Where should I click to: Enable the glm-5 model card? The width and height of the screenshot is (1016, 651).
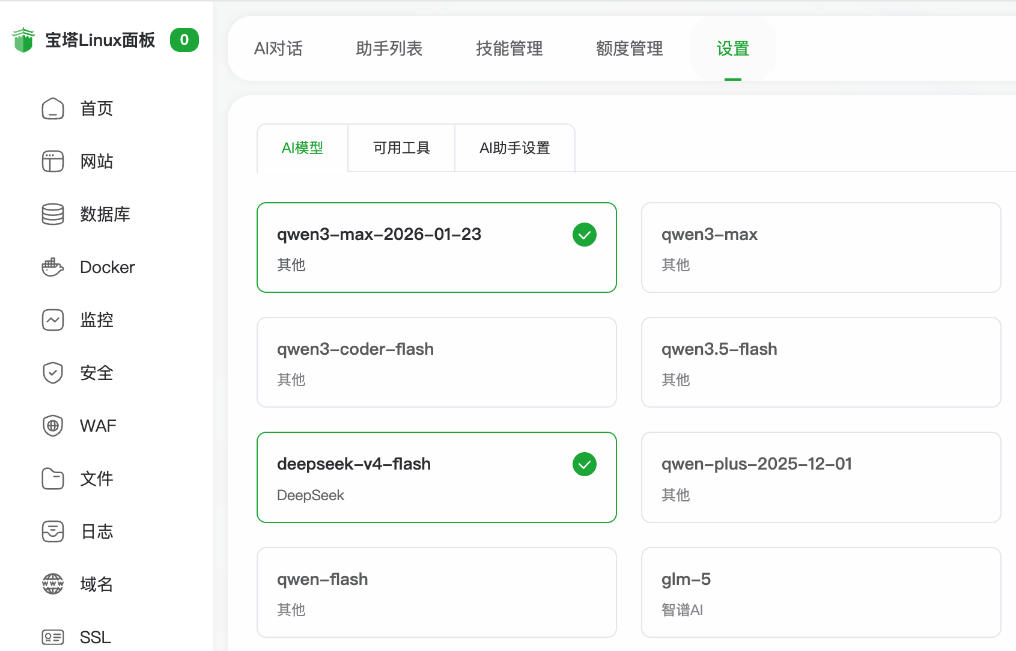point(820,592)
